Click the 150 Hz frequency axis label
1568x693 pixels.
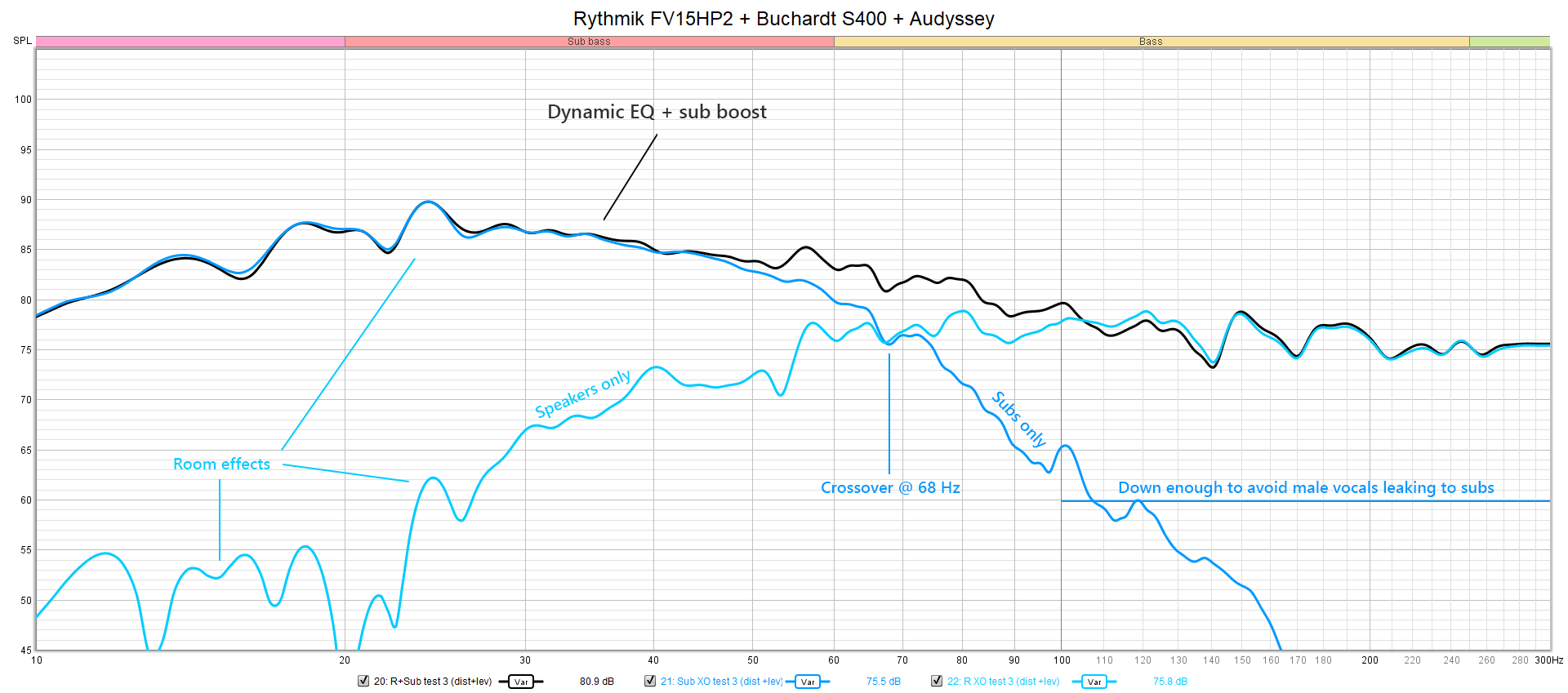(1242, 660)
